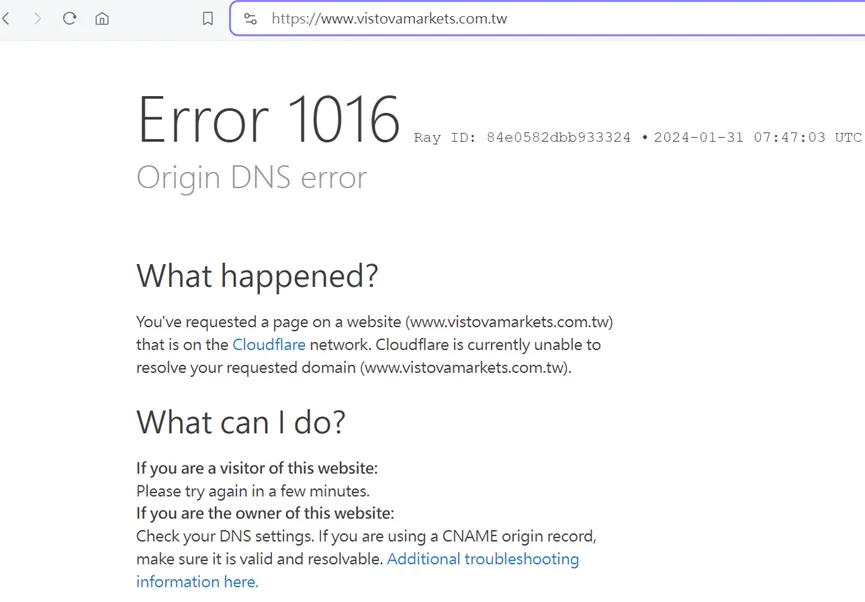Click the UTC timestamp beside the Ray ID

pyautogui.click(x=757, y=137)
